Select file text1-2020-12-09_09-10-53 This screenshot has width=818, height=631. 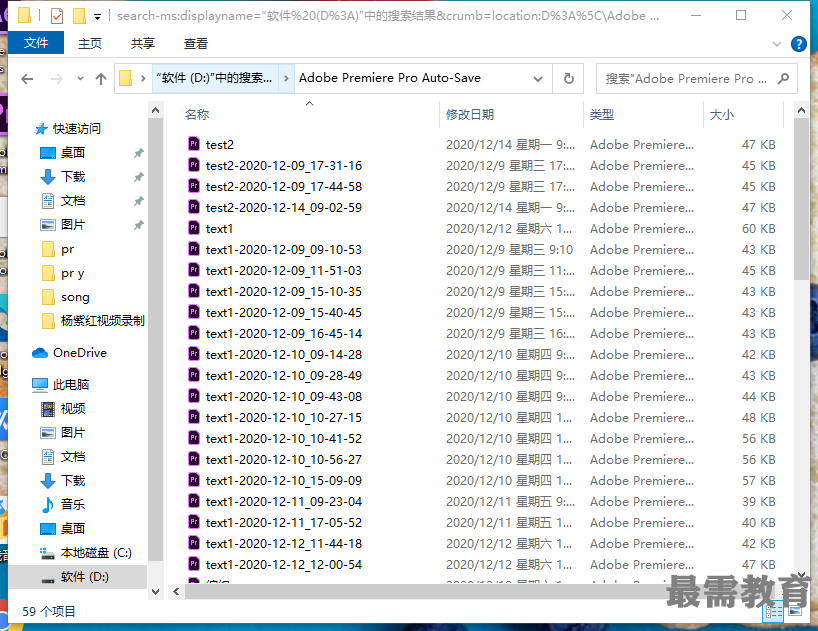point(283,249)
